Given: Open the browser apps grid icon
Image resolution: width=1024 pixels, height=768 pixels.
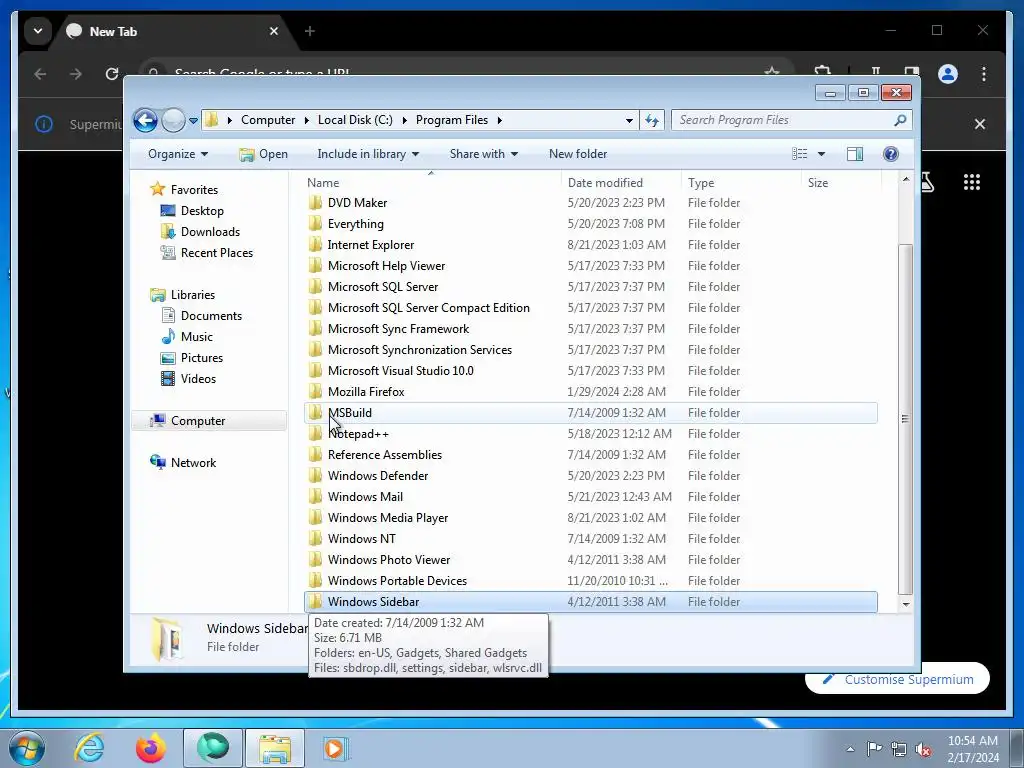Looking at the screenshot, I should [x=972, y=182].
